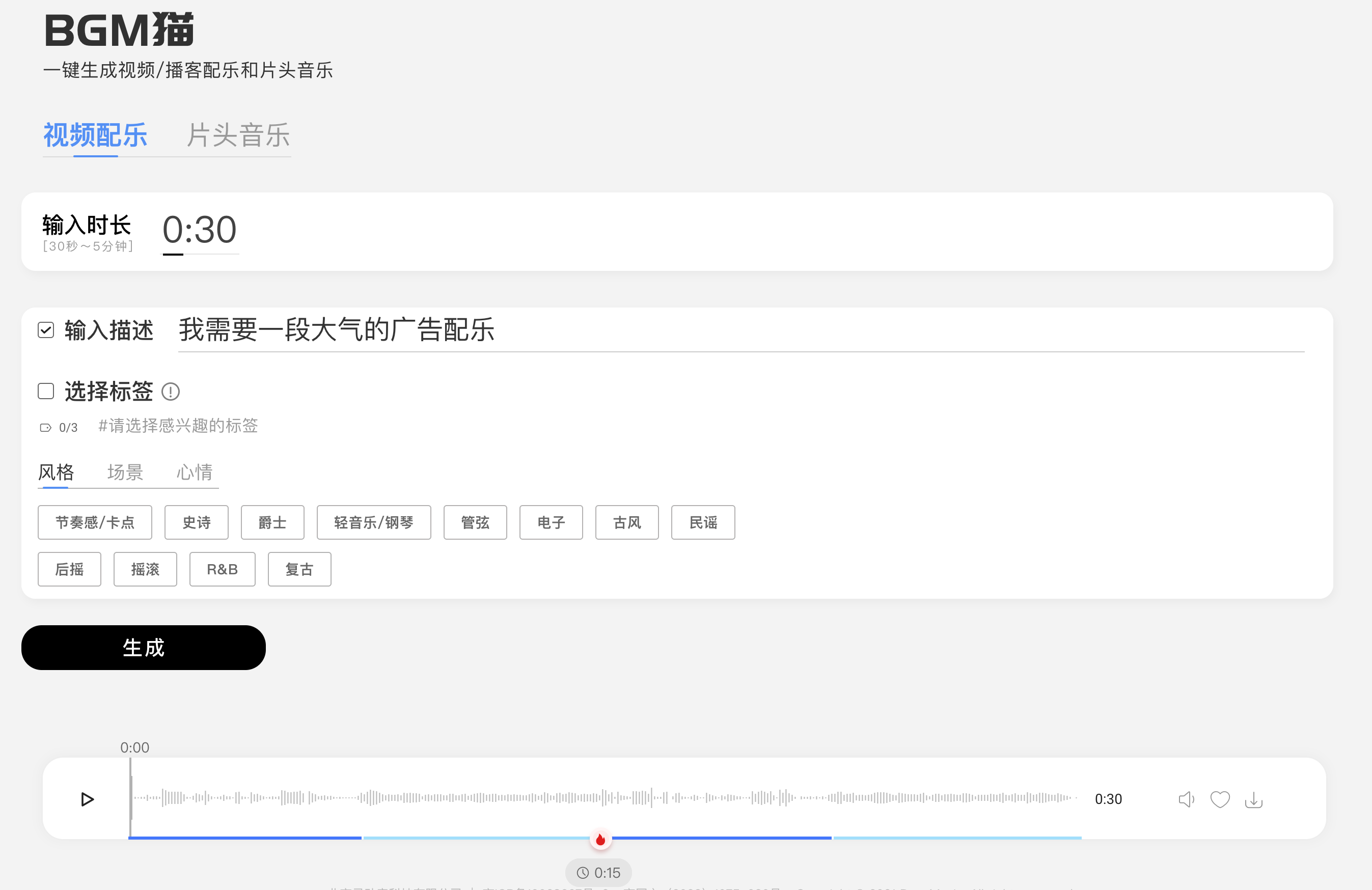The image size is (1372, 890).
Task: Select the 古风 tag
Action: (x=627, y=522)
